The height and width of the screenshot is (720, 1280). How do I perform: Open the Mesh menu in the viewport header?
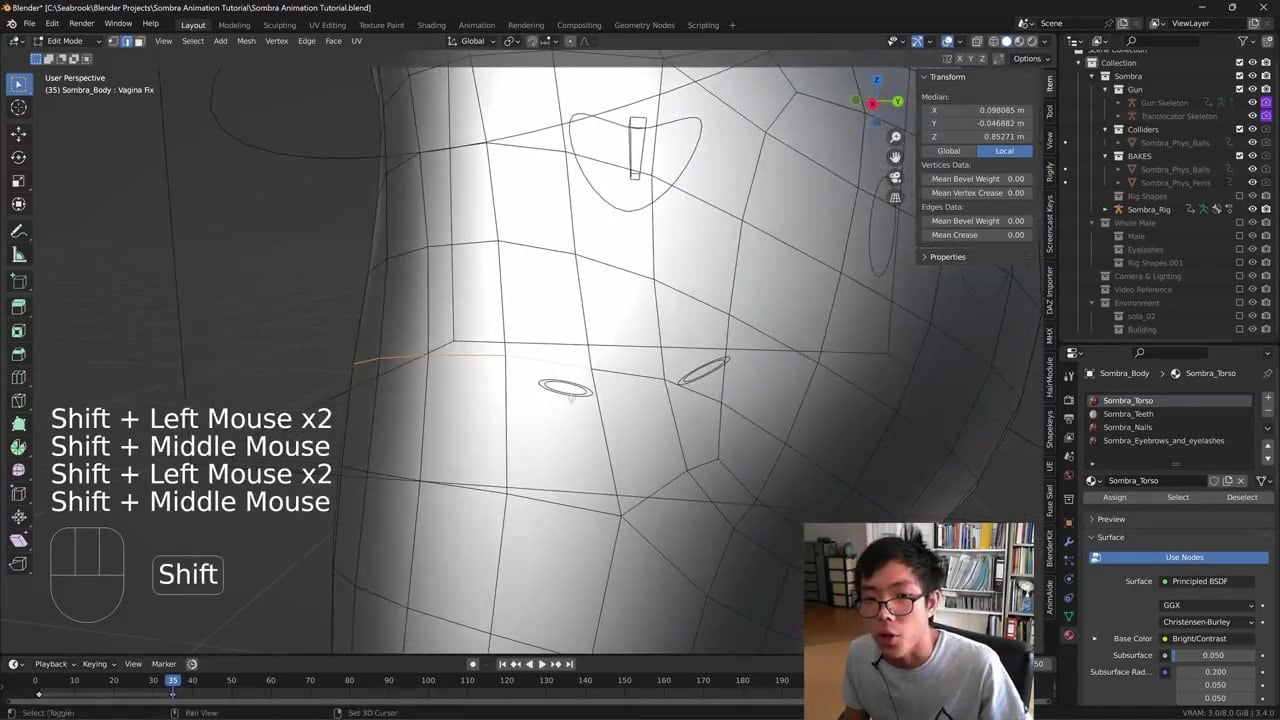pyautogui.click(x=246, y=41)
